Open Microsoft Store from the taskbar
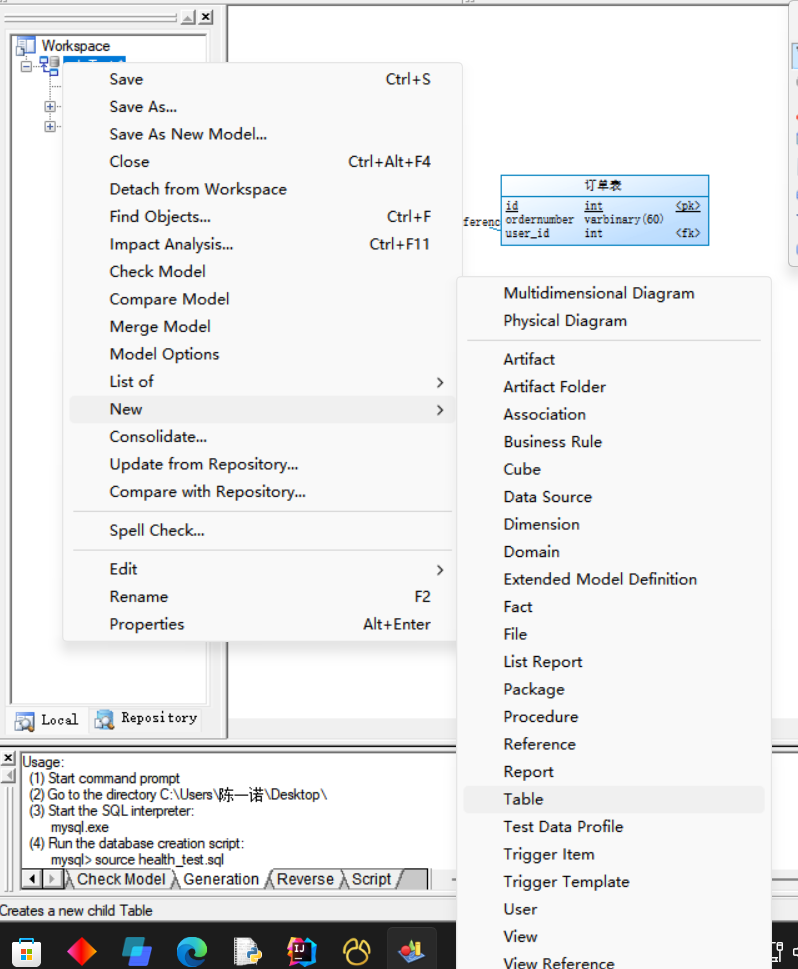The width and height of the screenshot is (798, 969). [26, 952]
